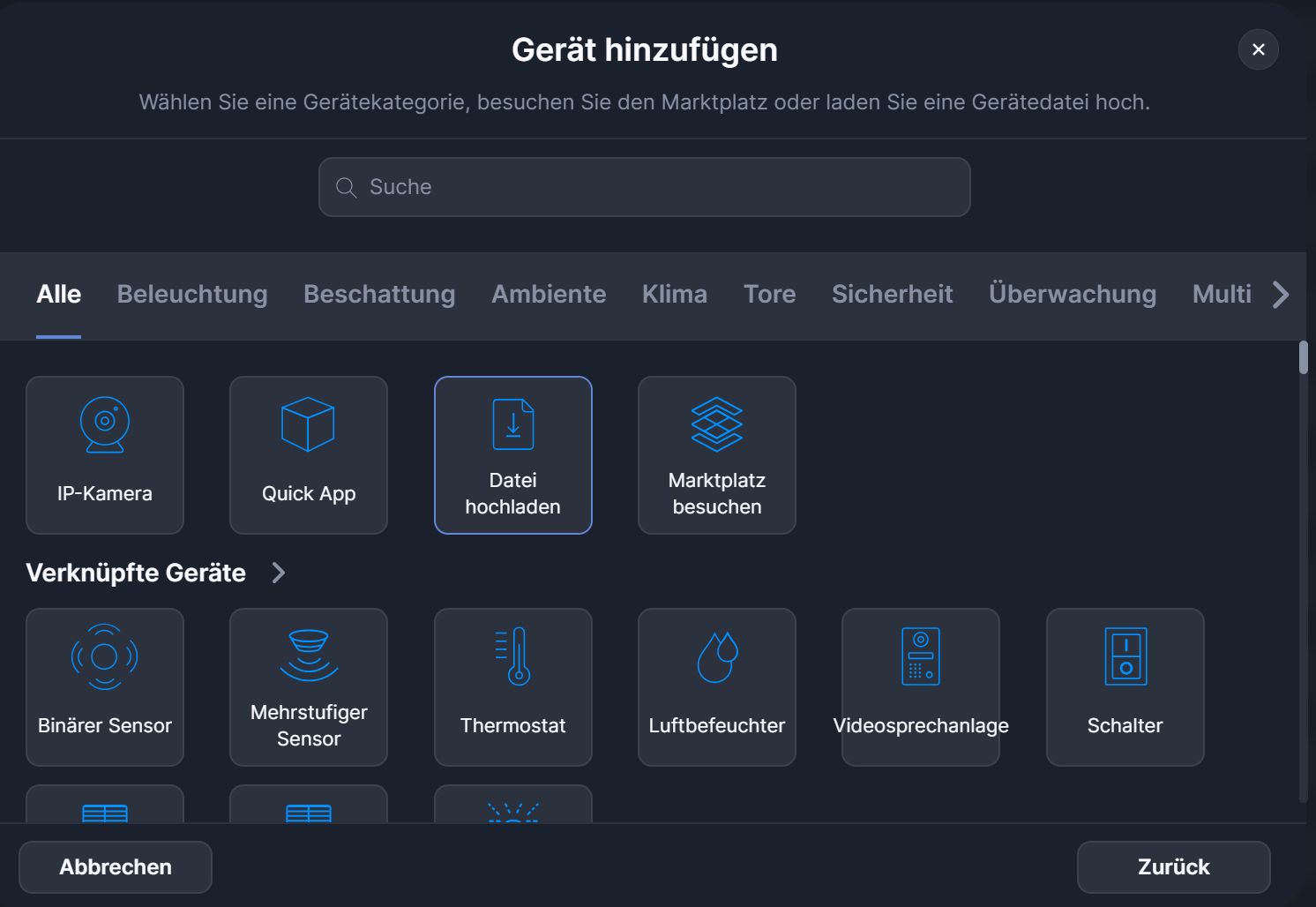Open Marktplatz besuchen
Viewport: 1316px width, 907px height.
[x=716, y=455]
